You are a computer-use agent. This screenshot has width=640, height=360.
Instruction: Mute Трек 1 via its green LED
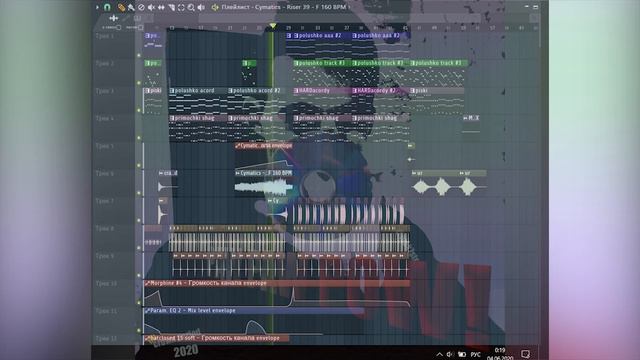(139, 55)
